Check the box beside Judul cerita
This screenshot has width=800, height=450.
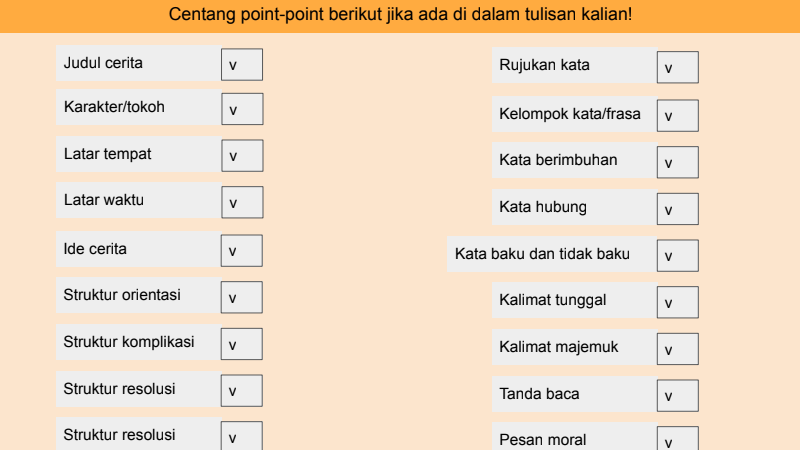pyautogui.click(x=242, y=64)
